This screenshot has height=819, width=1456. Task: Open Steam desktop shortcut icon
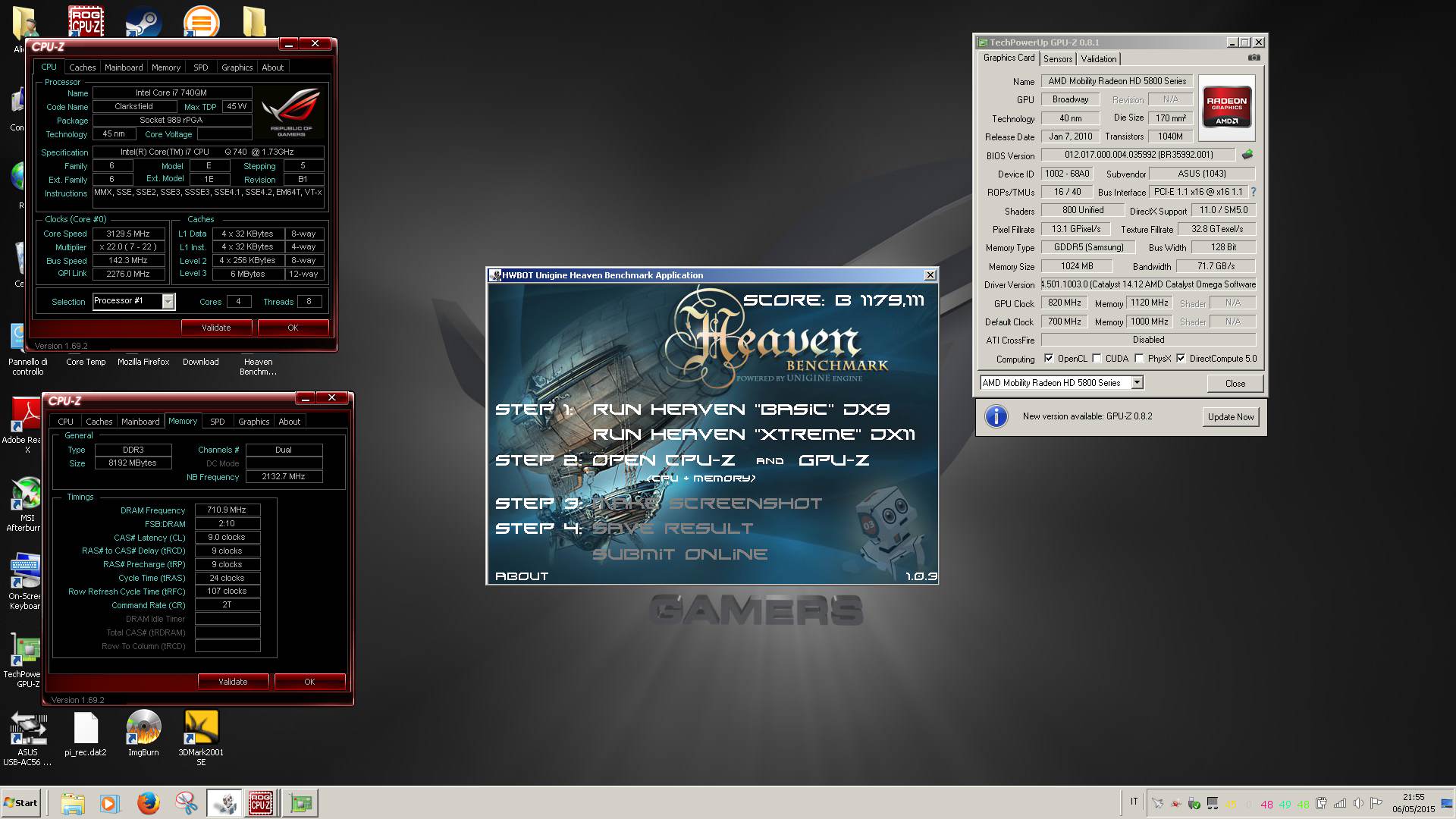pyautogui.click(x=143, y=21)
